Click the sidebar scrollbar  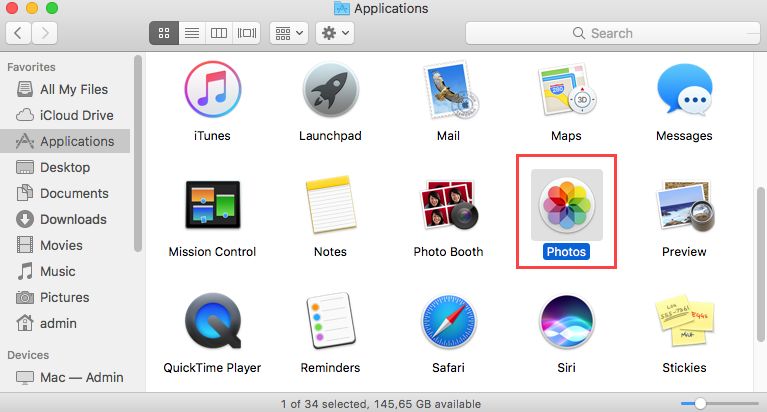[138, 153]
